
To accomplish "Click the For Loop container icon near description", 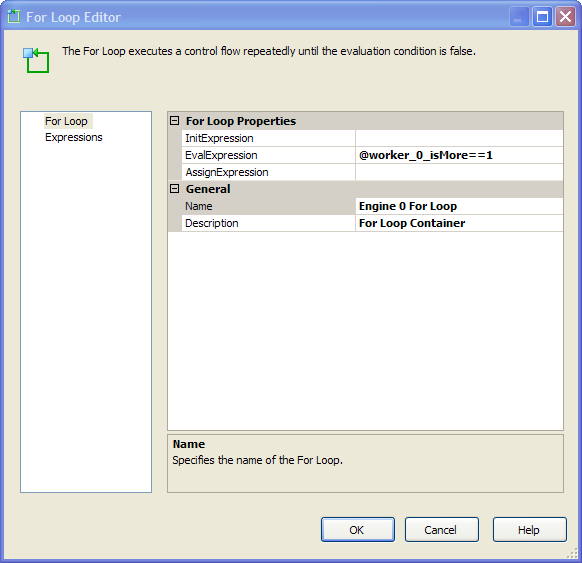I will point(36,60).
